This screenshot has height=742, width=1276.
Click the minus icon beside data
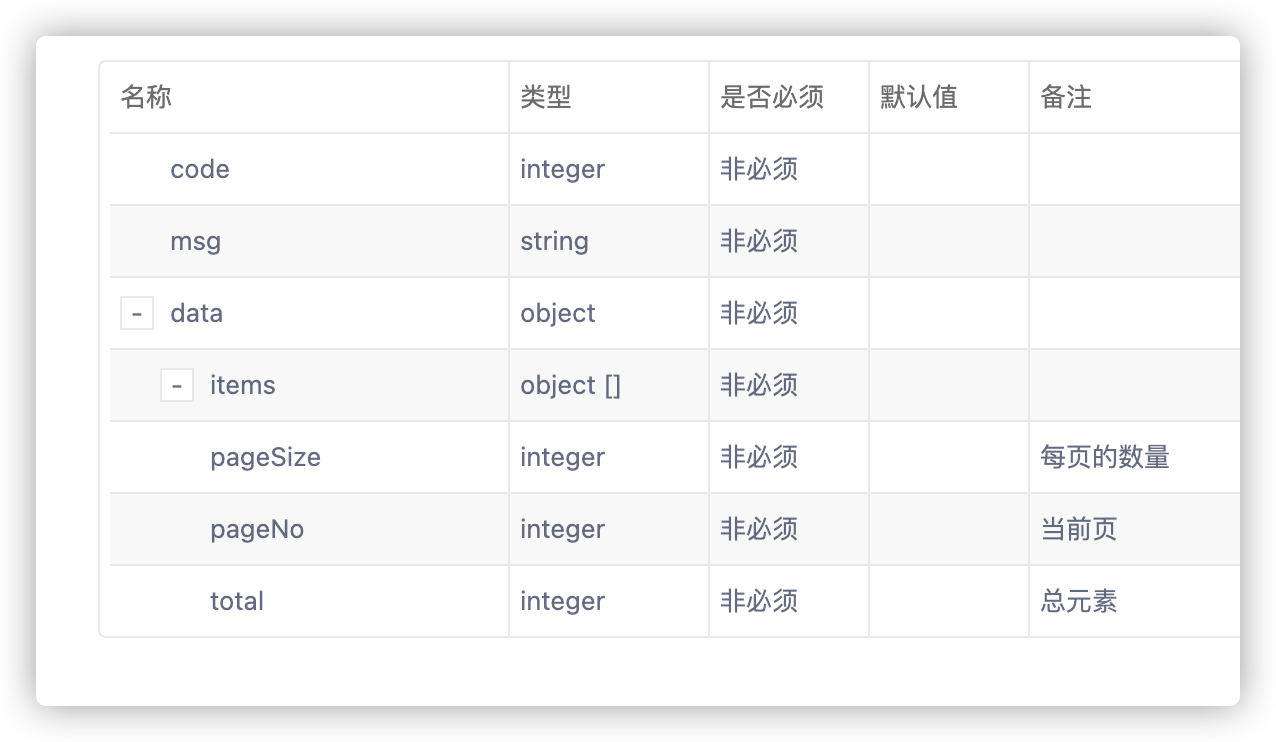pyautogui.click(x=137, y=312)
